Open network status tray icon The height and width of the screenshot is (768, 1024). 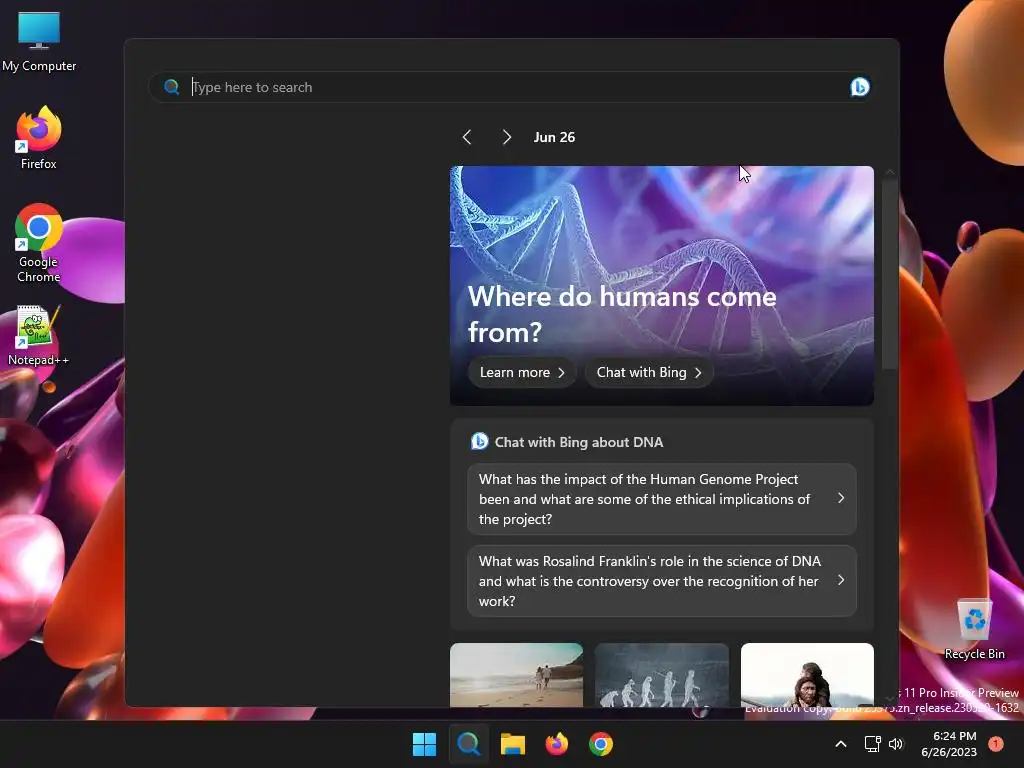click(872, 744)
